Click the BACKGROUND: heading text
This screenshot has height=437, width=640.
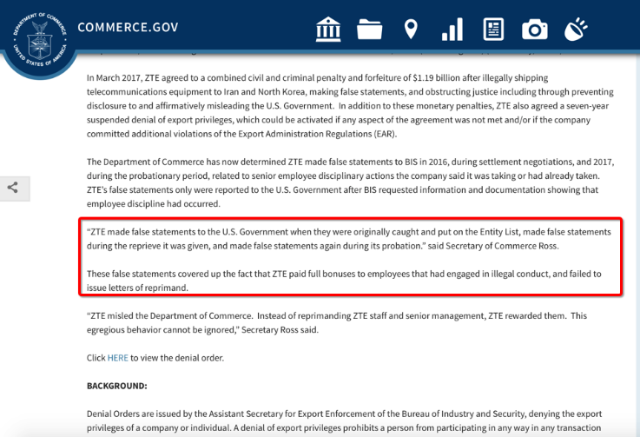(117, 386)
